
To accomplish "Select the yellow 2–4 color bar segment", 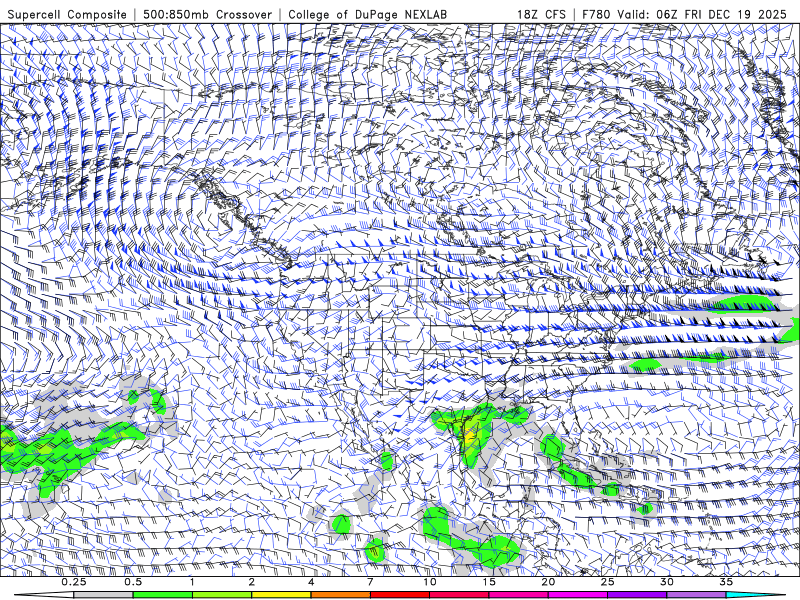I will 281,595.
